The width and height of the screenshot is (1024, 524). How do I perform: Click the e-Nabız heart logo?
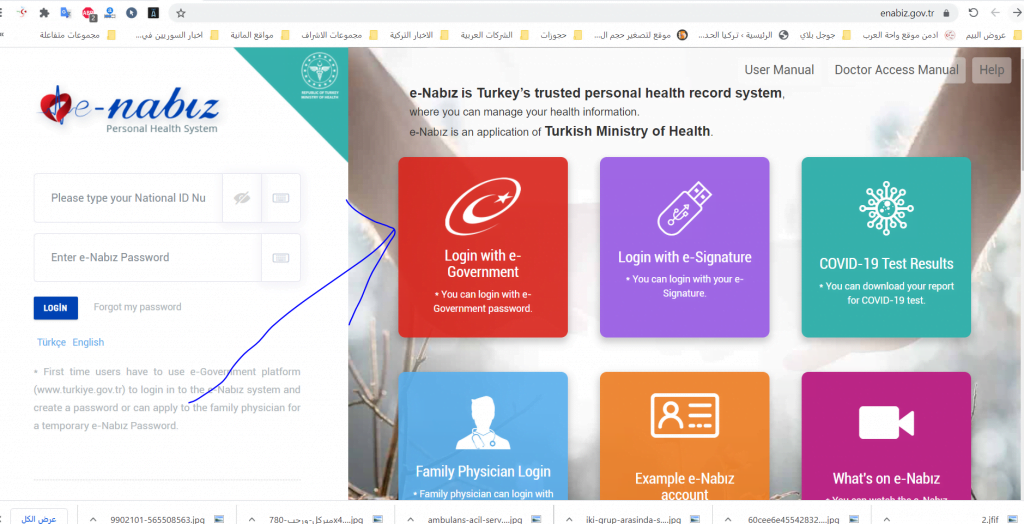point(55,106)
